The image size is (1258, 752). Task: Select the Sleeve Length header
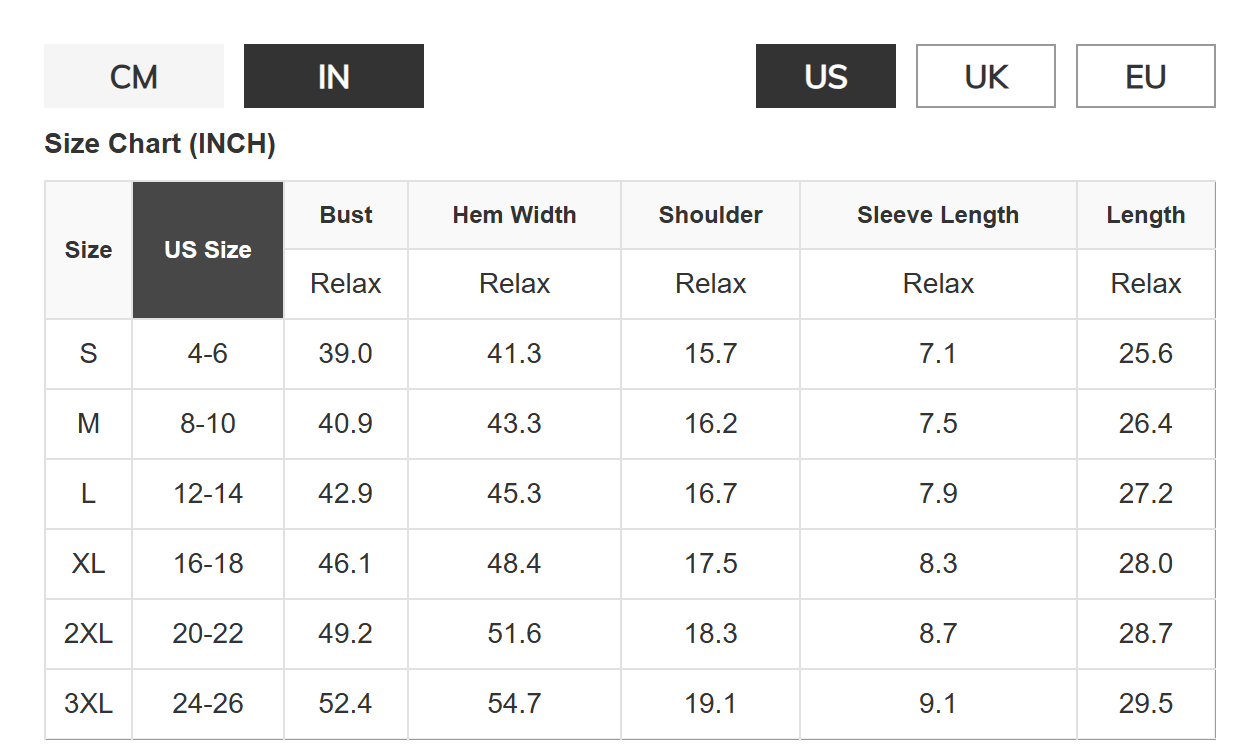[x=938, y=215]
